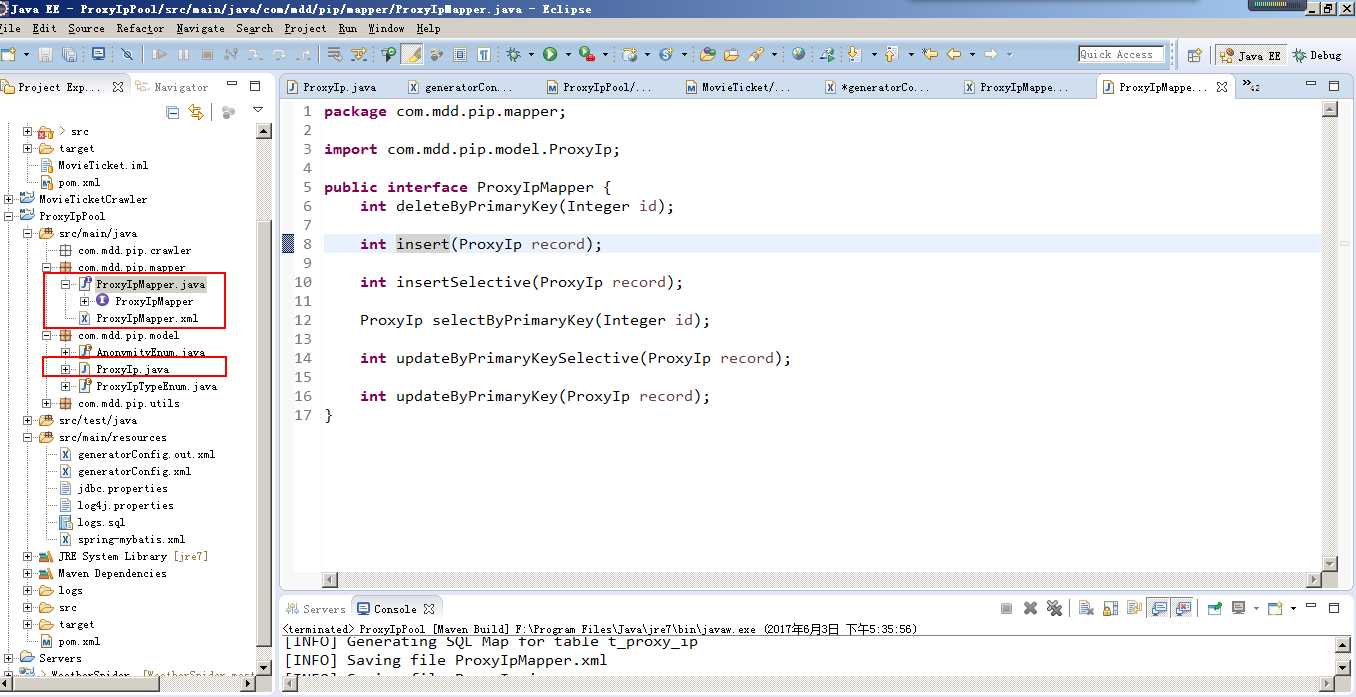Expand the MovieTicketCrawler project
1356x697 pixels.
click(8, 199)
